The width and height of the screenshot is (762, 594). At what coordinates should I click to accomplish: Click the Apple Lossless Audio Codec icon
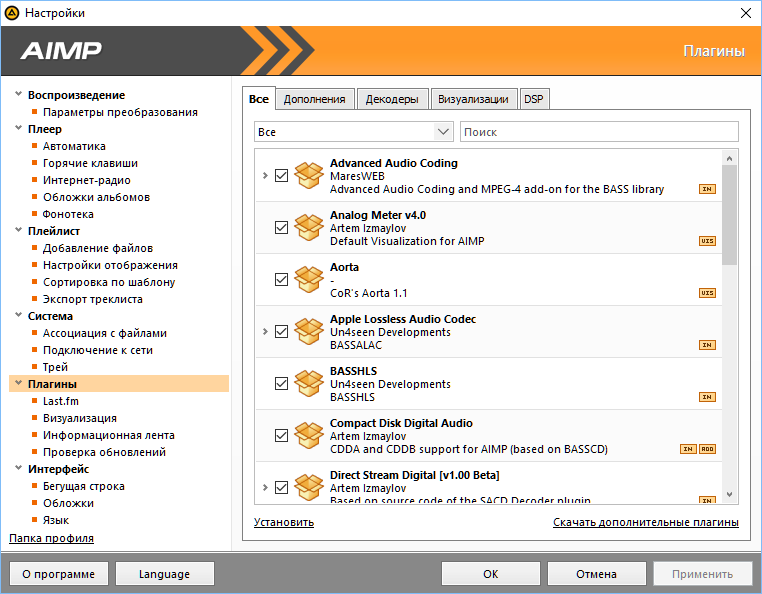(309, 331)
